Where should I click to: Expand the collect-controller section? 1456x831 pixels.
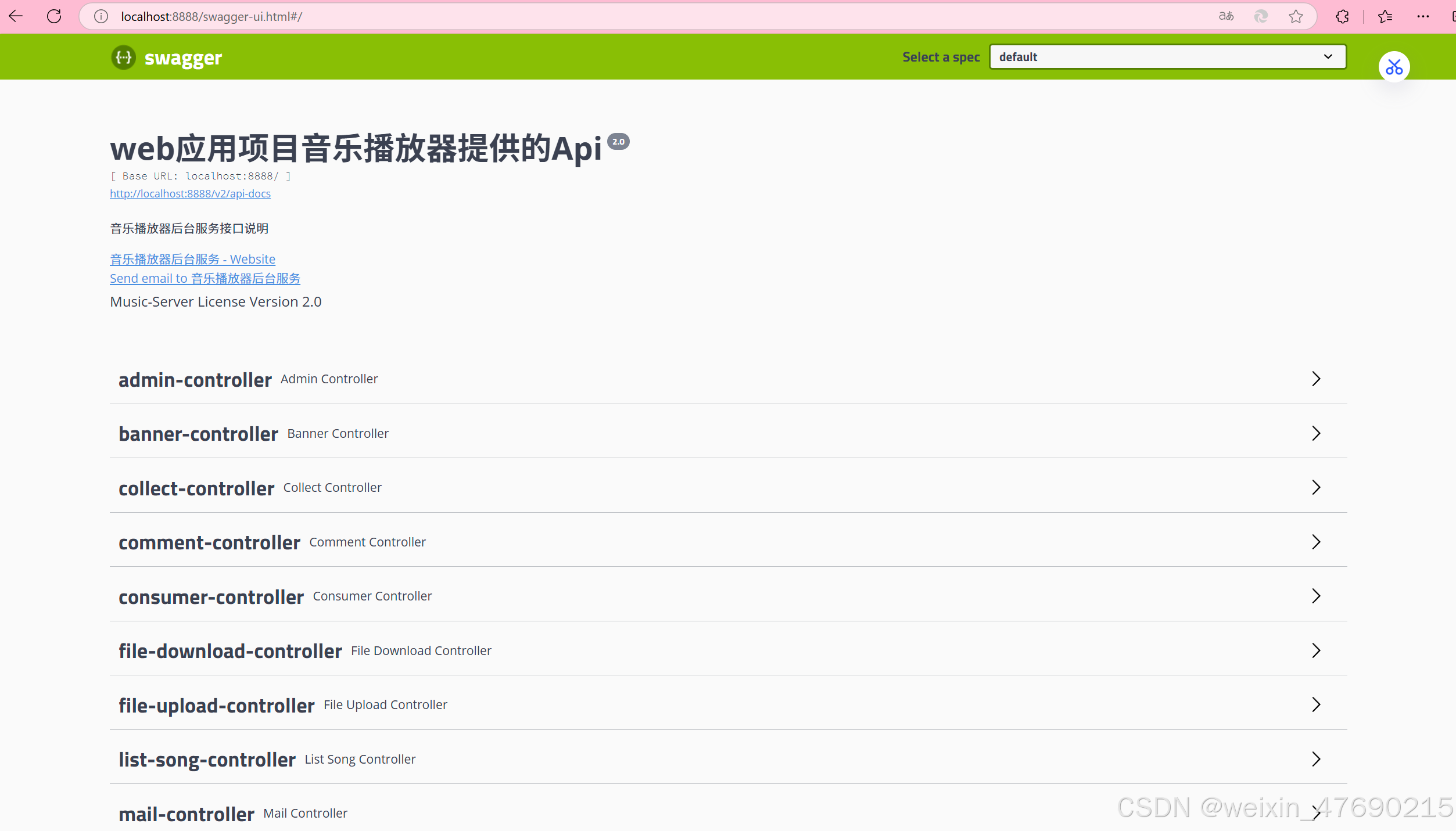[196, 488]
